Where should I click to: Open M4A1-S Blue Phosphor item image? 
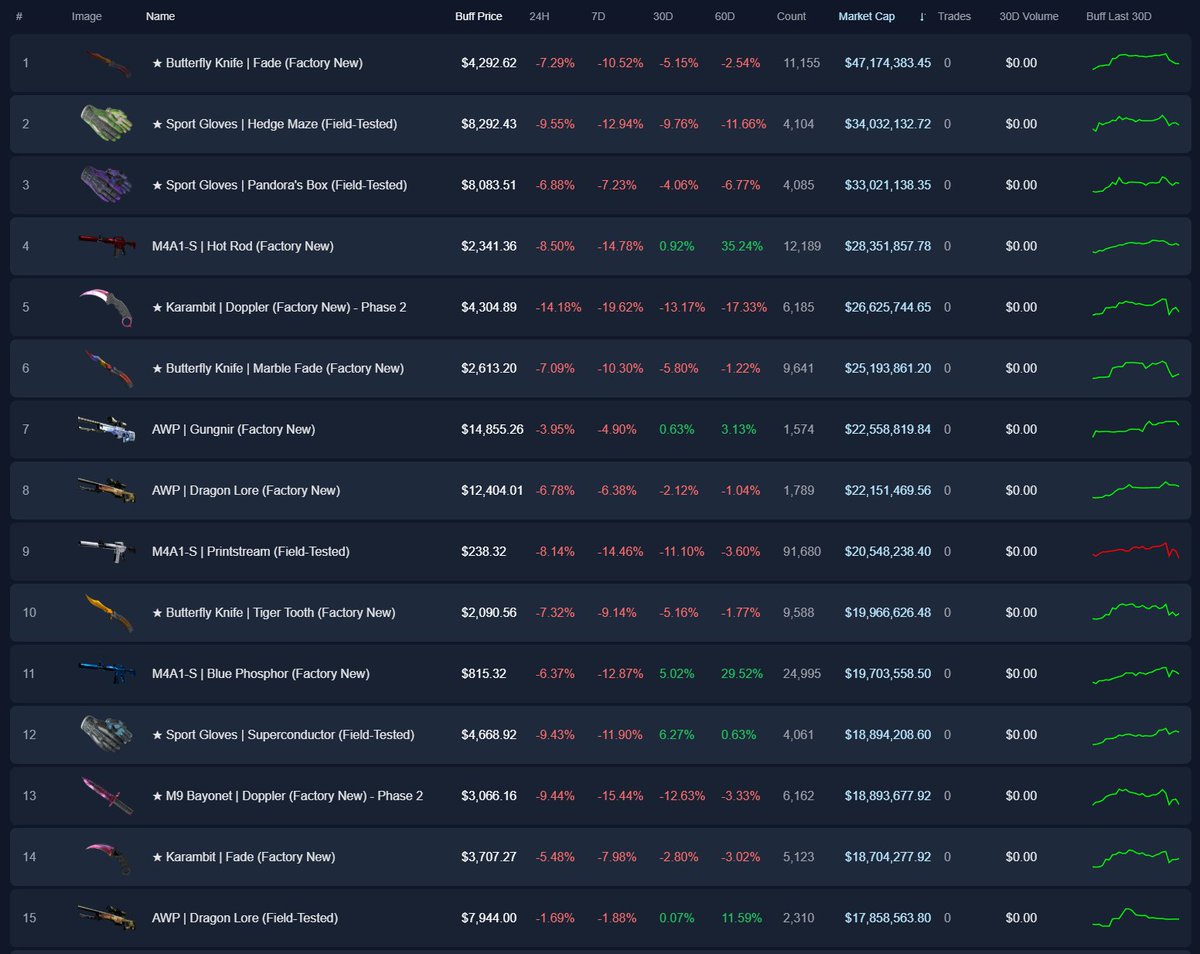point(106,673)
